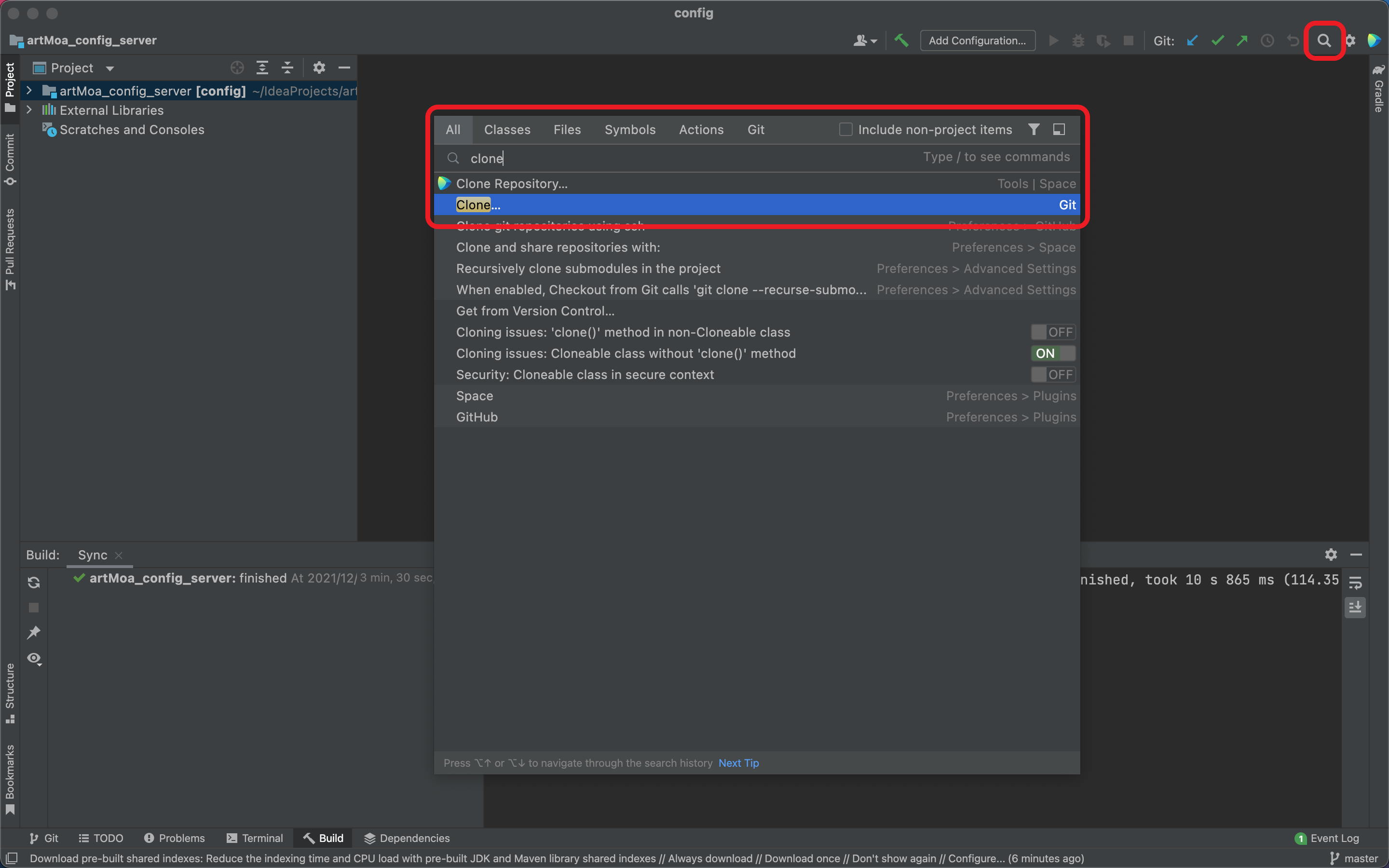
Task: Click the filter icon in search popup
Action: (1033, 129)
